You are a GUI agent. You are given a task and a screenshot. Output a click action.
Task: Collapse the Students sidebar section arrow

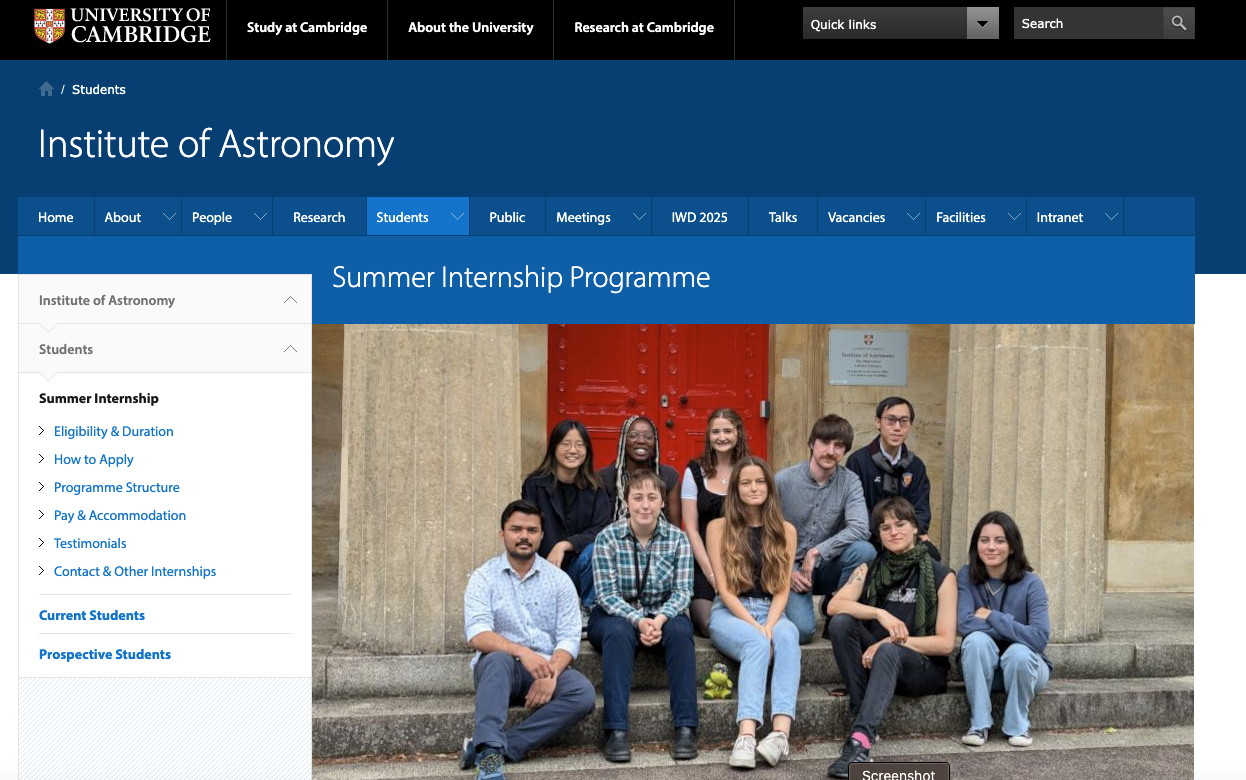point(290,349)
